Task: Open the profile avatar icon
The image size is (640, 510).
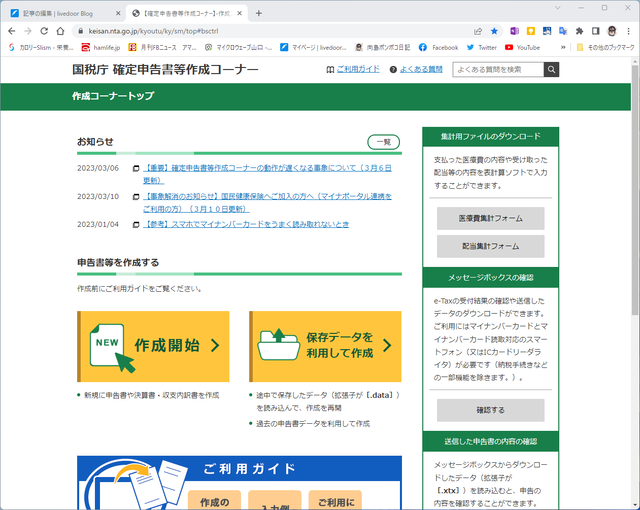Action: pyautogui.click(x=612, y=31)
